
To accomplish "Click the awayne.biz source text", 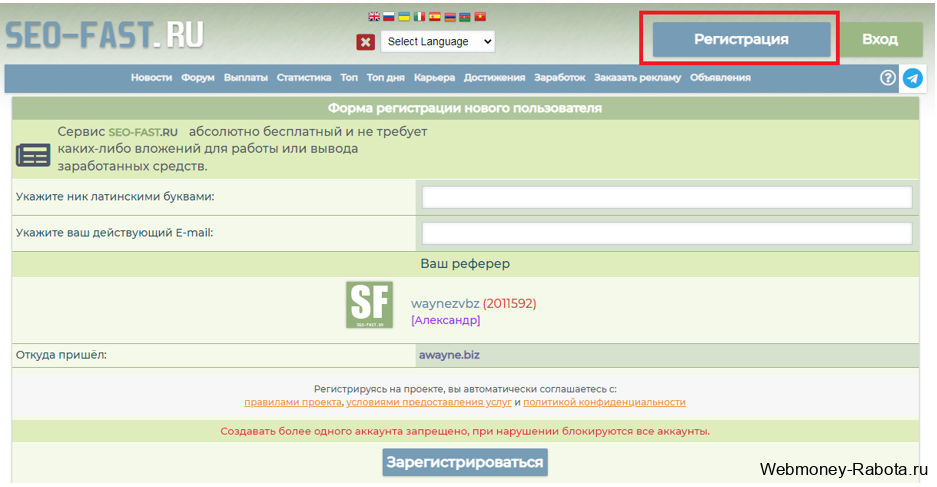I will tap(449, 355).
